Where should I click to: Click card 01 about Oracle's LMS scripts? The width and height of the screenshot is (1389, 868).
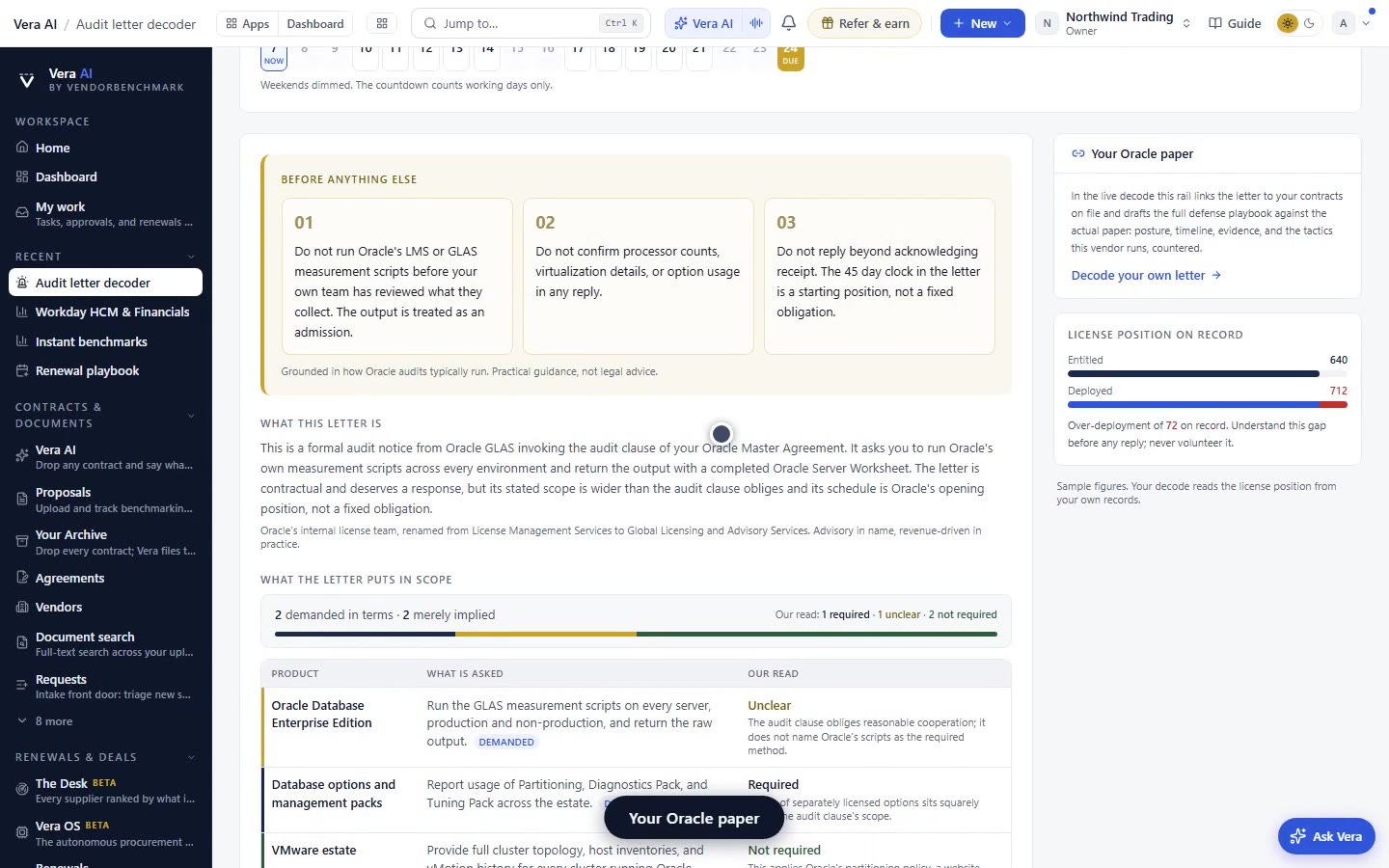click(397, 277)
